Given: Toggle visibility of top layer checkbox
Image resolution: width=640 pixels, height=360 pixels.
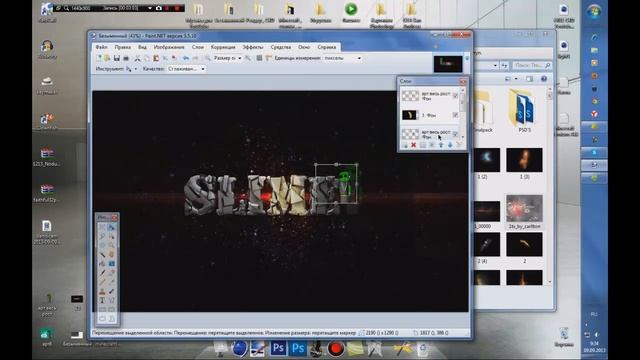Looking at the screenshot, I should pos(455,96).
